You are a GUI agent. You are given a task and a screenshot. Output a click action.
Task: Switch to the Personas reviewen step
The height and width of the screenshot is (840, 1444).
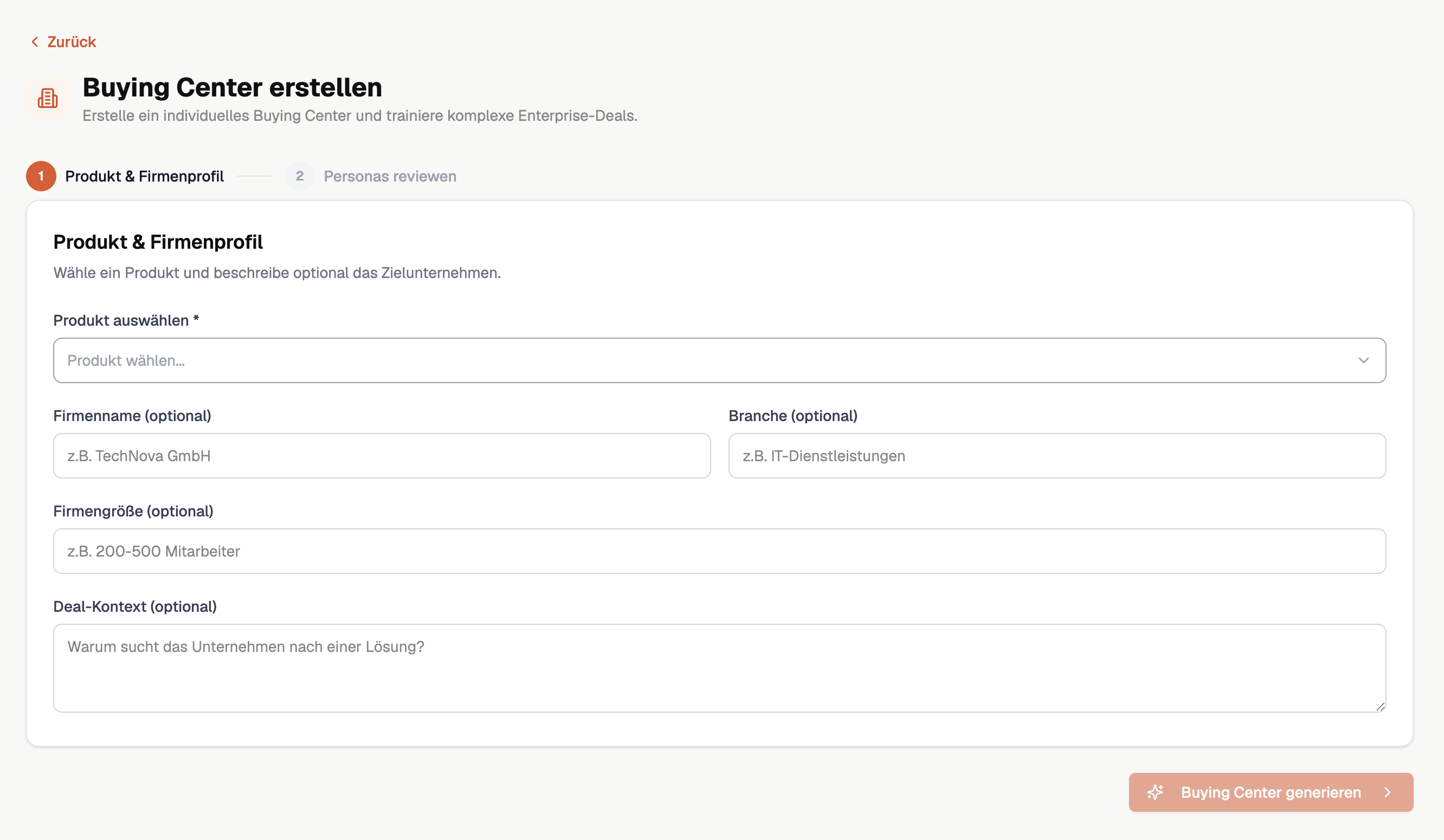click(390, 176)
